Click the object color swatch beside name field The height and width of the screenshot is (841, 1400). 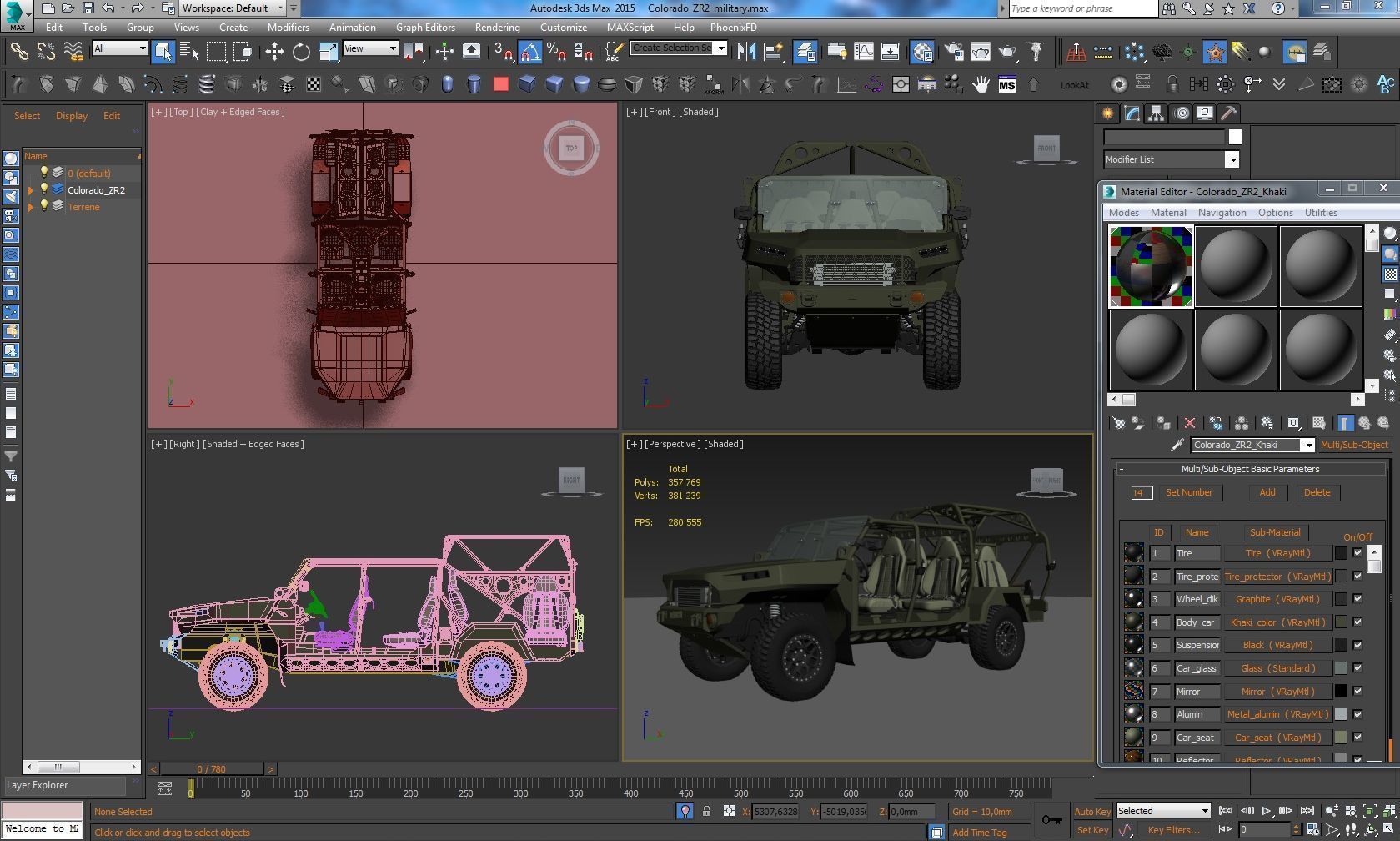(x=1235, y=137)
